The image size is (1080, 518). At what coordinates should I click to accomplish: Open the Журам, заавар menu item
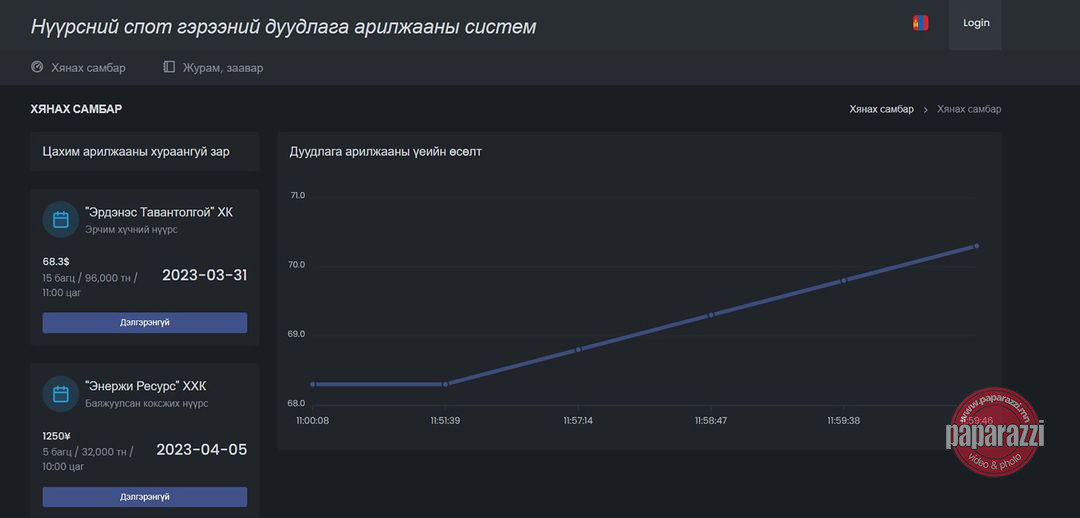pyautogui.click(x=213, y=68)
